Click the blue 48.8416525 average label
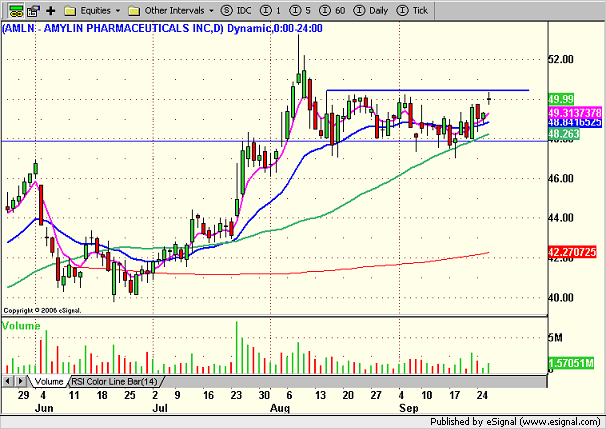This screenshot has width=606, height=429. [x=575, y=123]
